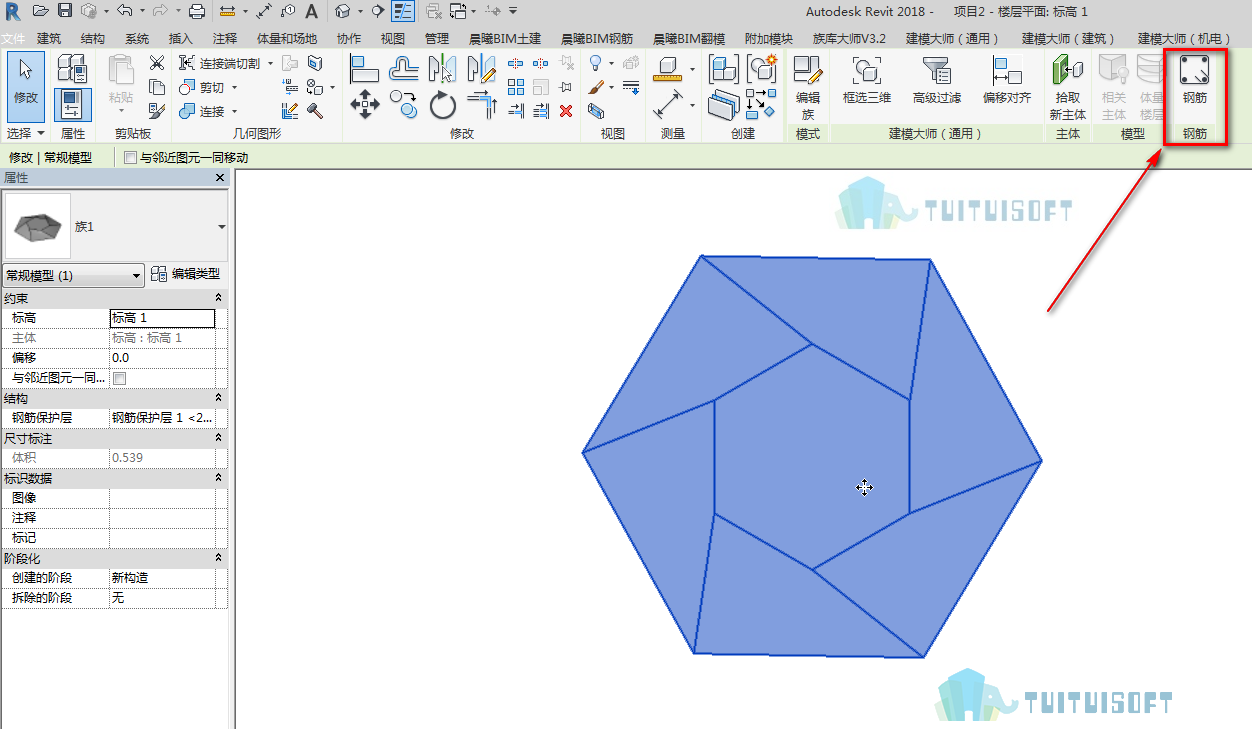Activate the 框选三维 box-select 3D tool
The image size is (1252, 729).
(866, 80)
